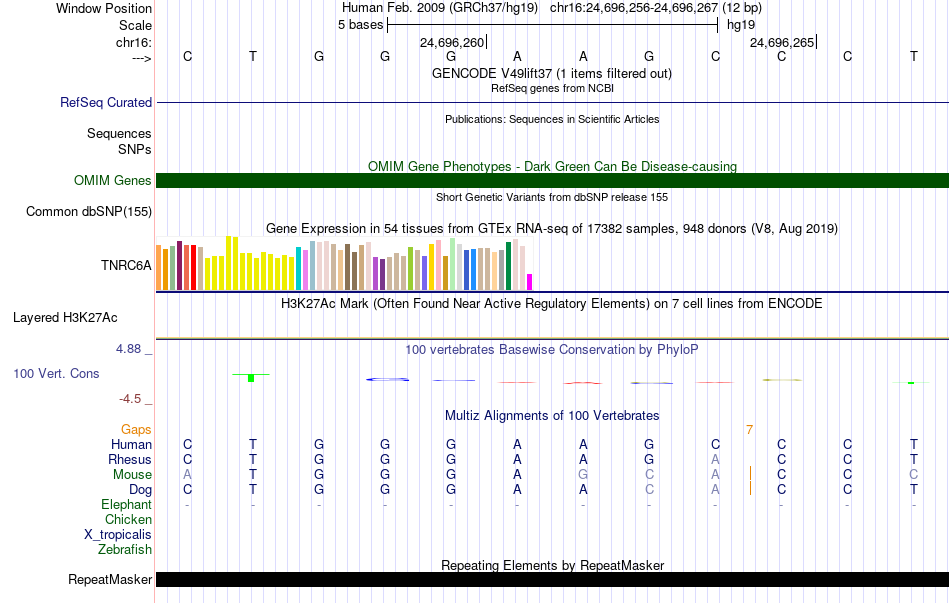950x603 pixels.
Task: Click the magenta bar in GTEx expression chart
Action: 529,282
